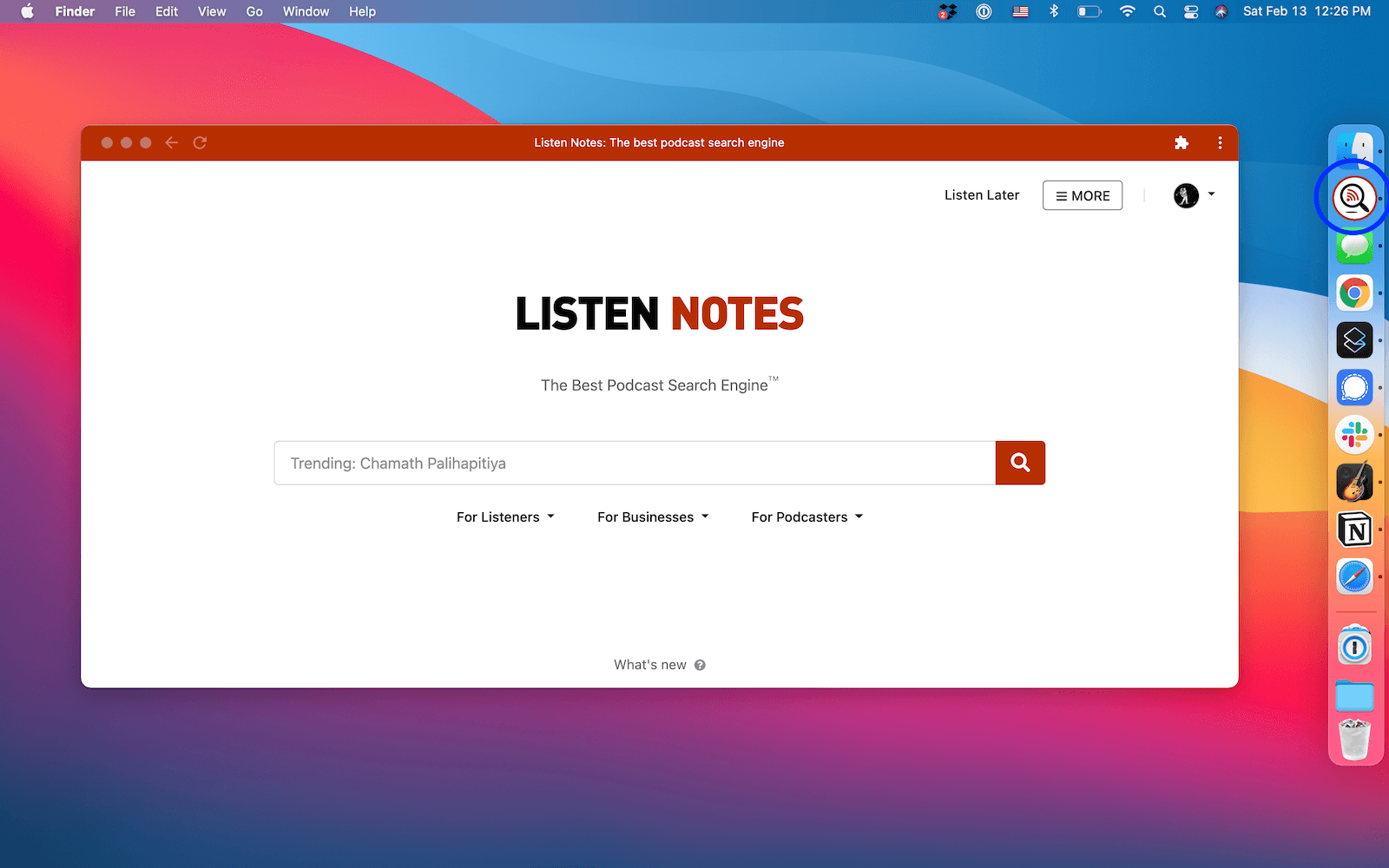Open the Window menu
This screenshot has height=868, width=1389.
coord(306,11)
